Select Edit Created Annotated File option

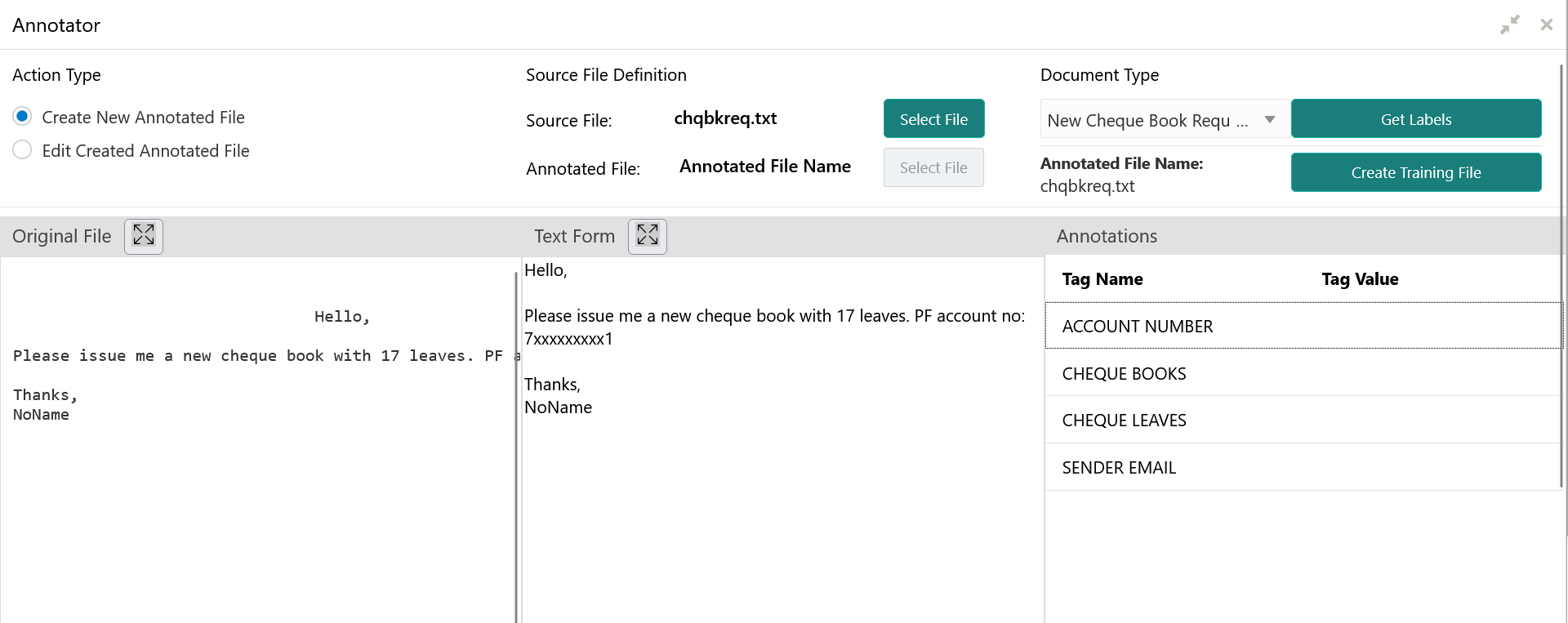pos(22,150)
